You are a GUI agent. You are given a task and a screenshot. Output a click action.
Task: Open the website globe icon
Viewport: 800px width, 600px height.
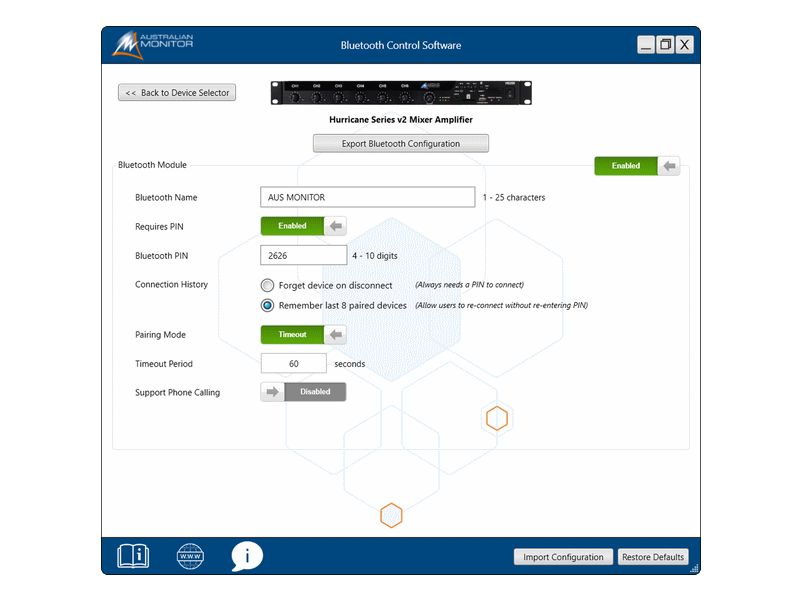[190, 555]
